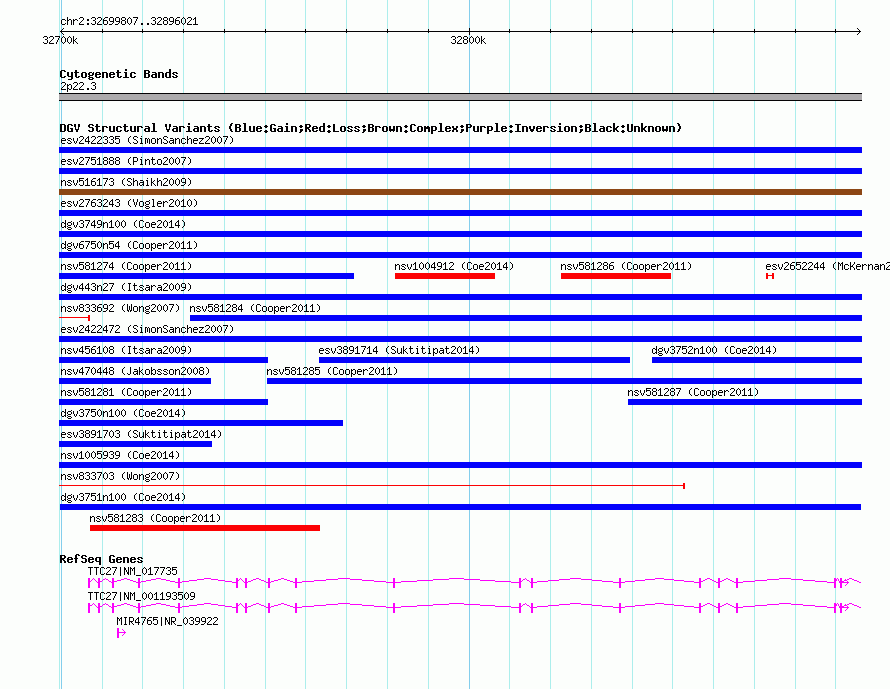Click the esv2422472 (SimonSanchez2007) label
The width and height of the screenshot is (890, 689).
pos(147,329)
